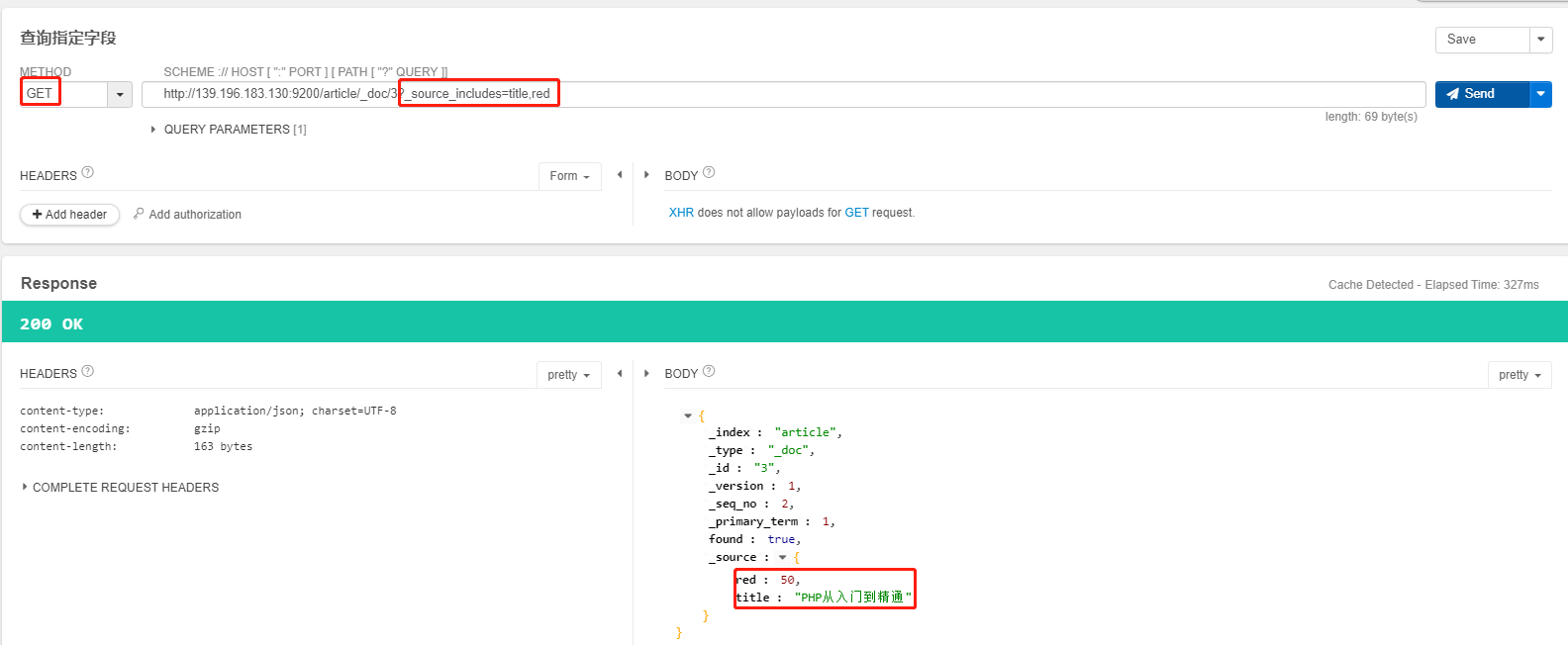Click the request BODY help icon
The height and width of the screenshot is (645, 1568).
pyautogui.click(x=709, y=172)
